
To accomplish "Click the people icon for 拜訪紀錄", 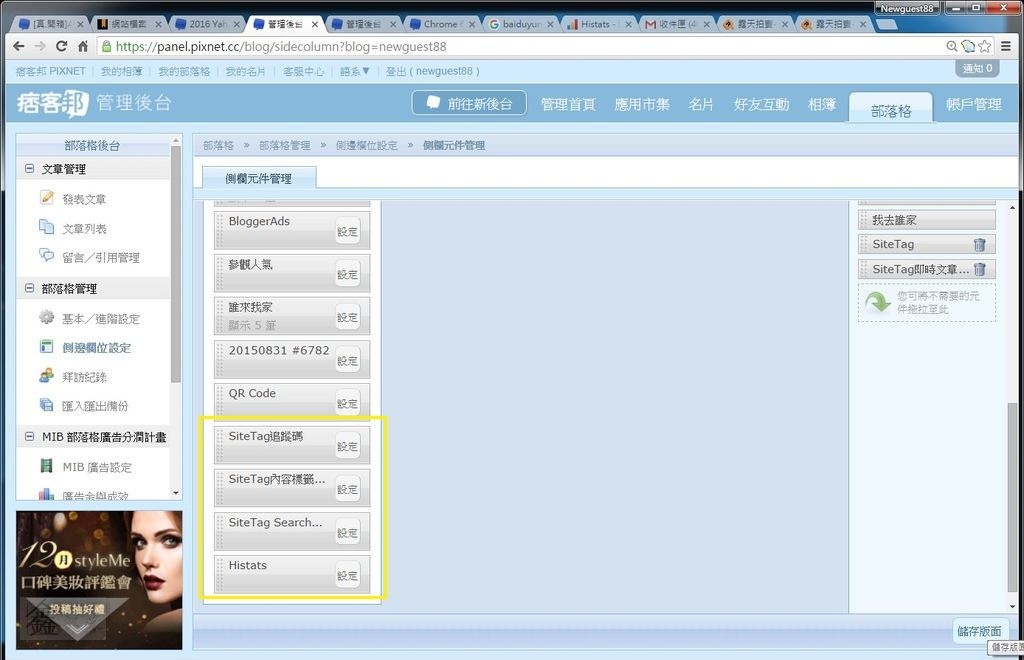I will coord(46,375).
